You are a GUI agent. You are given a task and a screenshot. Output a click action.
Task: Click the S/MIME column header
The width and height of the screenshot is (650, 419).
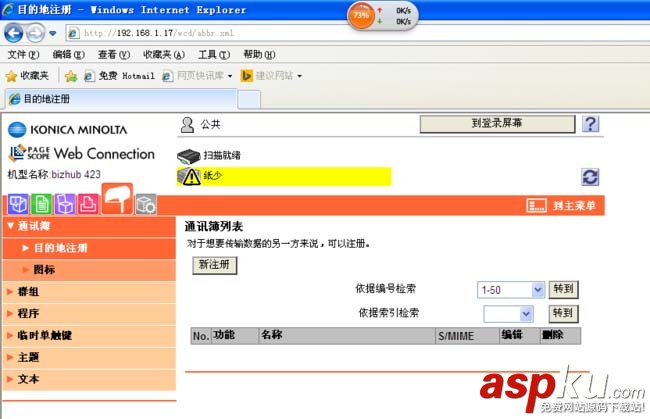[468, 336]
